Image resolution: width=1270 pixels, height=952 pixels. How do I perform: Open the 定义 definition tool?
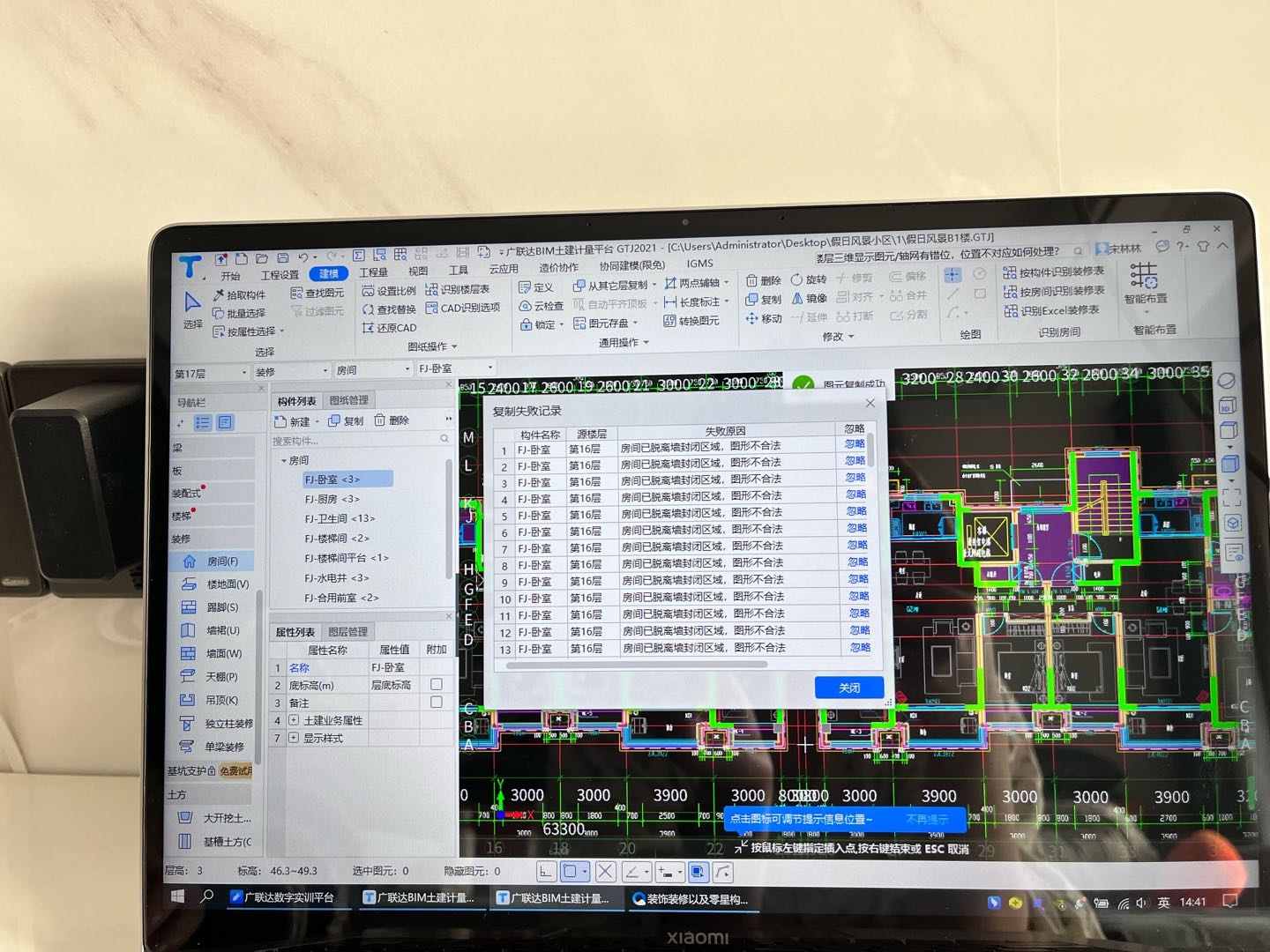[x=536, y=287]
